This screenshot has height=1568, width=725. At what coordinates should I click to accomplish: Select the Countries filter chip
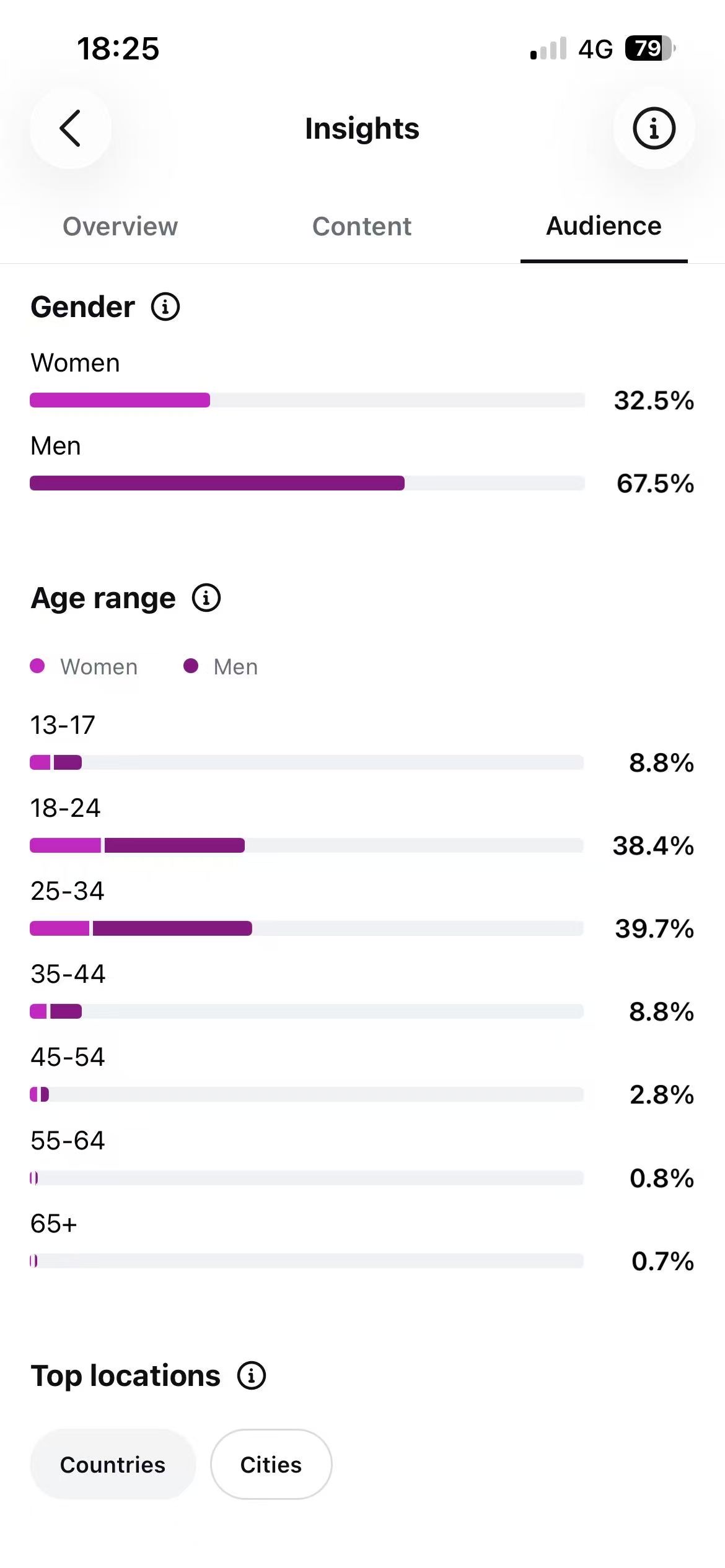coord(113,1465)
